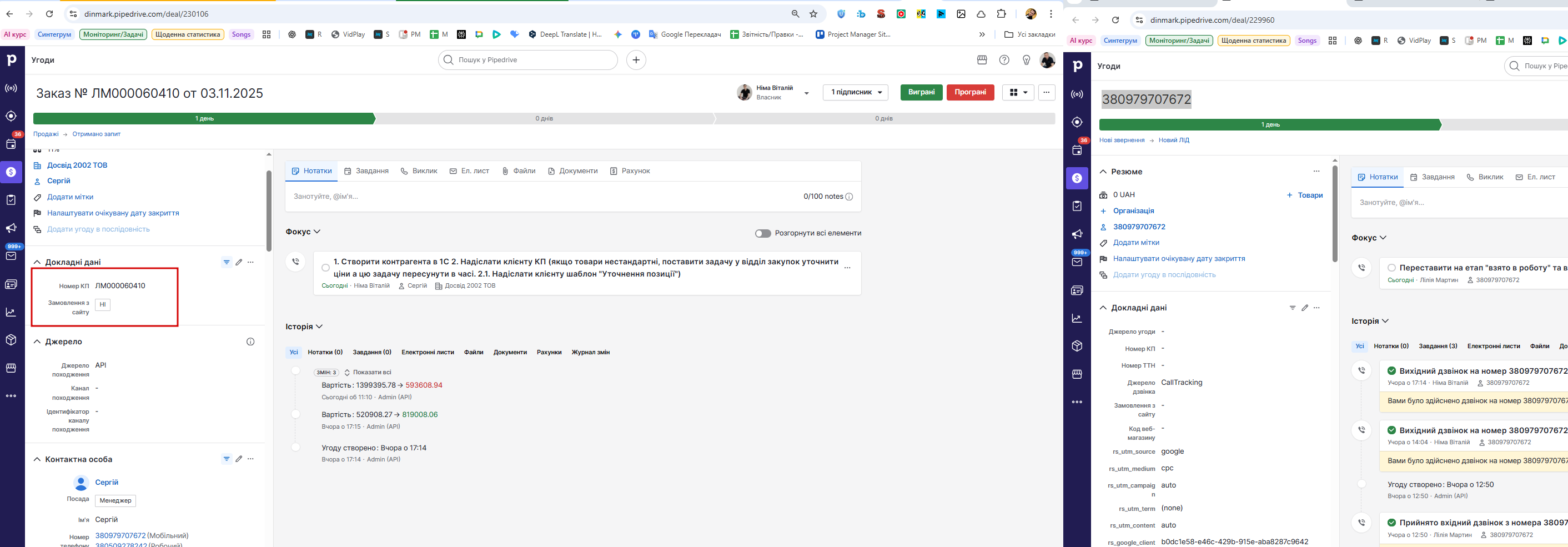Filter right window history by Завдання (3)
This screenshot has width=1568, height=547.
pos(1438,346)
